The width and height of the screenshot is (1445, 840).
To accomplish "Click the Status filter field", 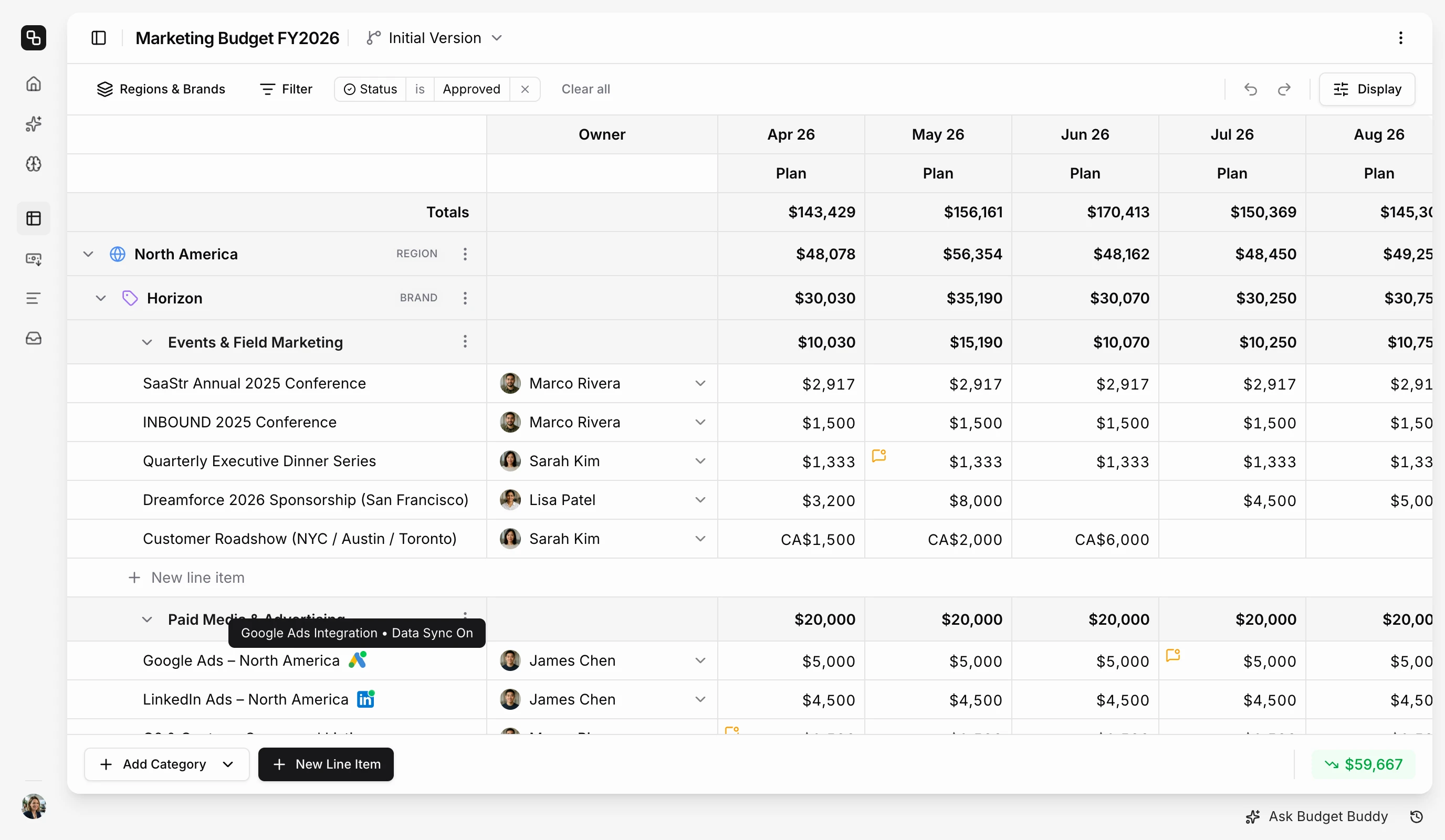I will [370, 89].
